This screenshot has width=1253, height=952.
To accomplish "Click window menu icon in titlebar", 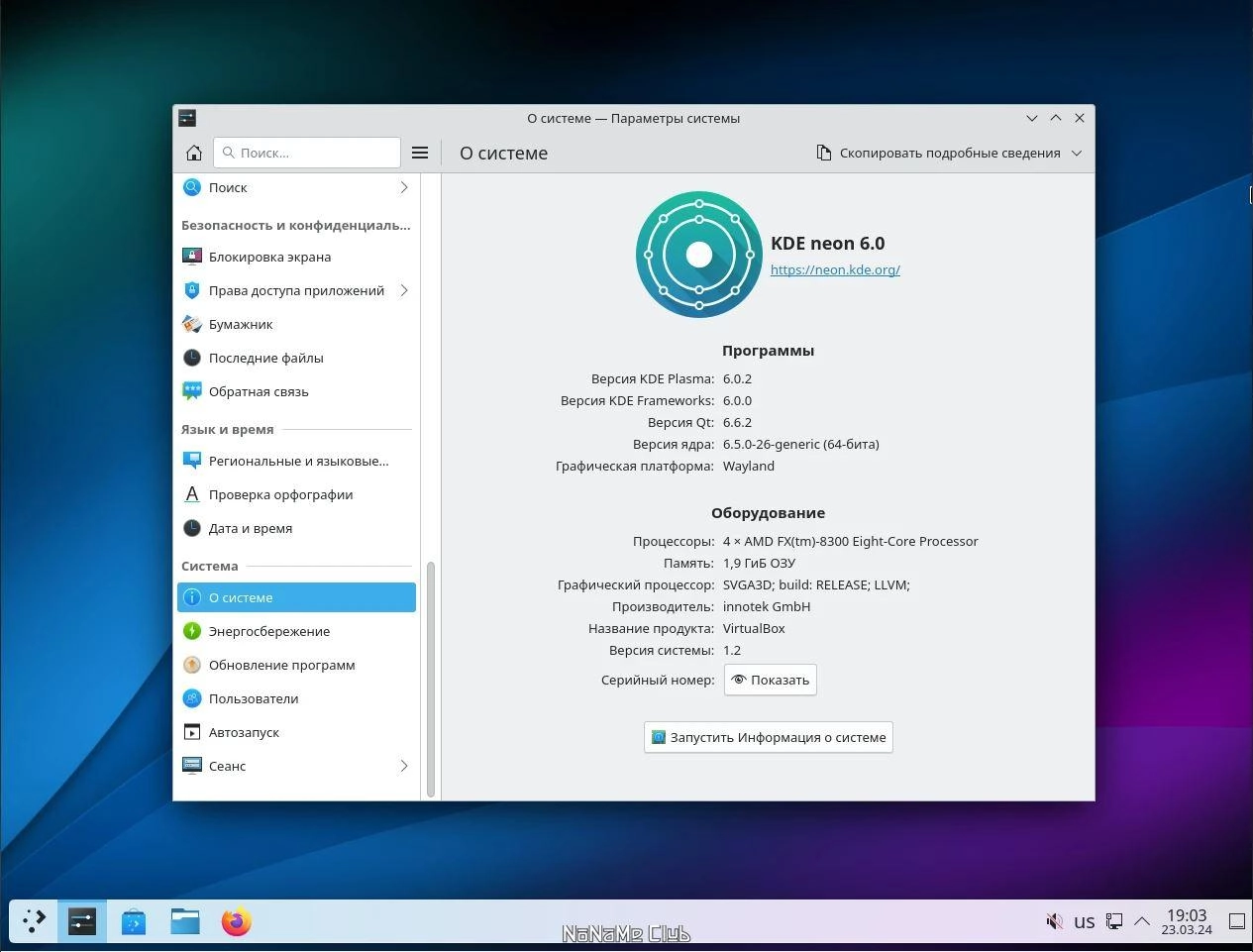I will point(187,118).
